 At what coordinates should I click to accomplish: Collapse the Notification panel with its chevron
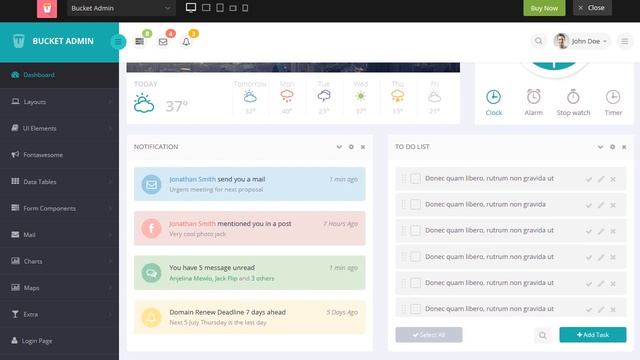tap(339, 147)
